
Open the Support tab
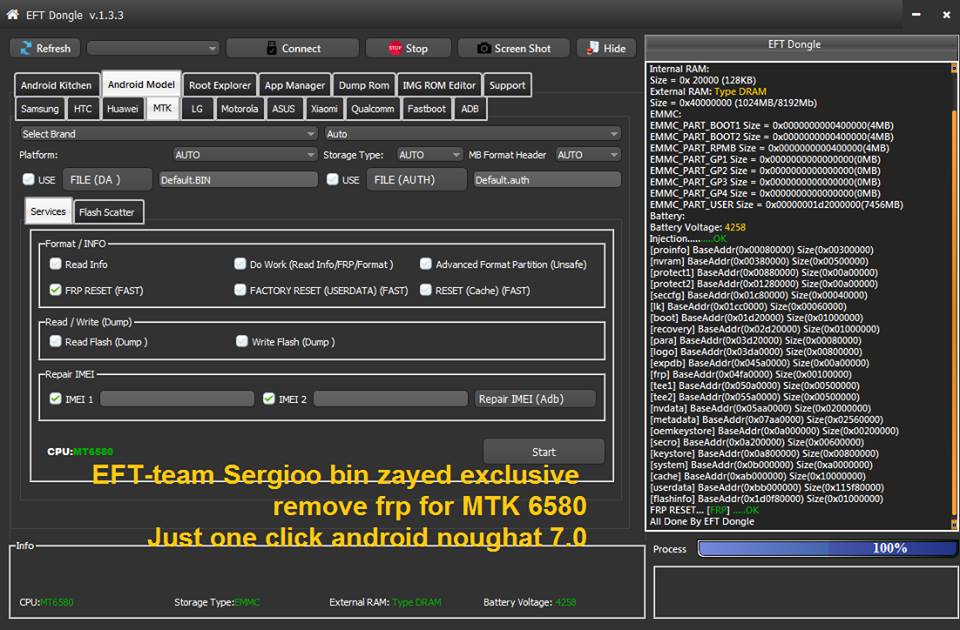click(x=507, y=85)
